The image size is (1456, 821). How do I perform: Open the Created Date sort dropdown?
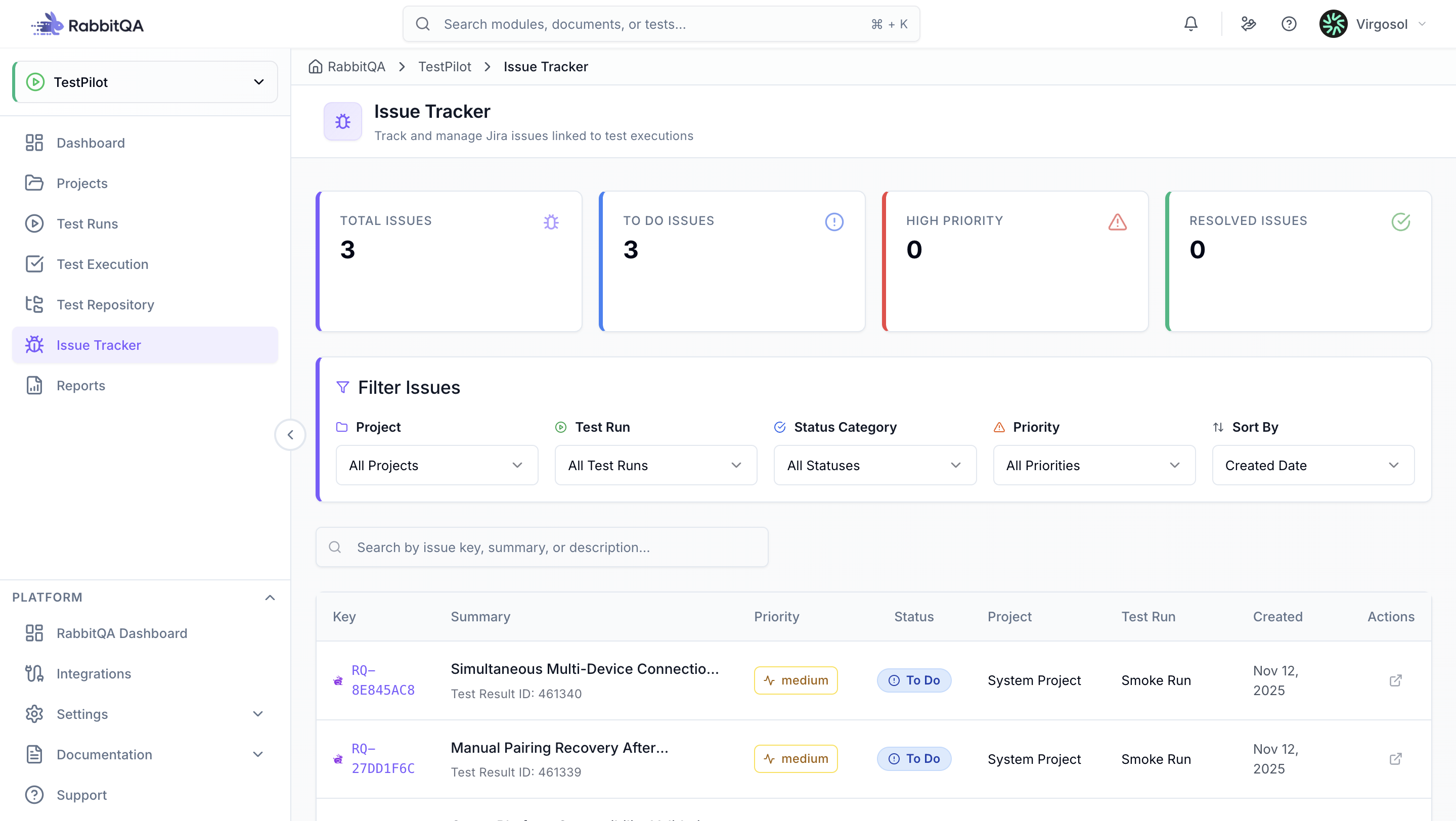point(1313,465)
